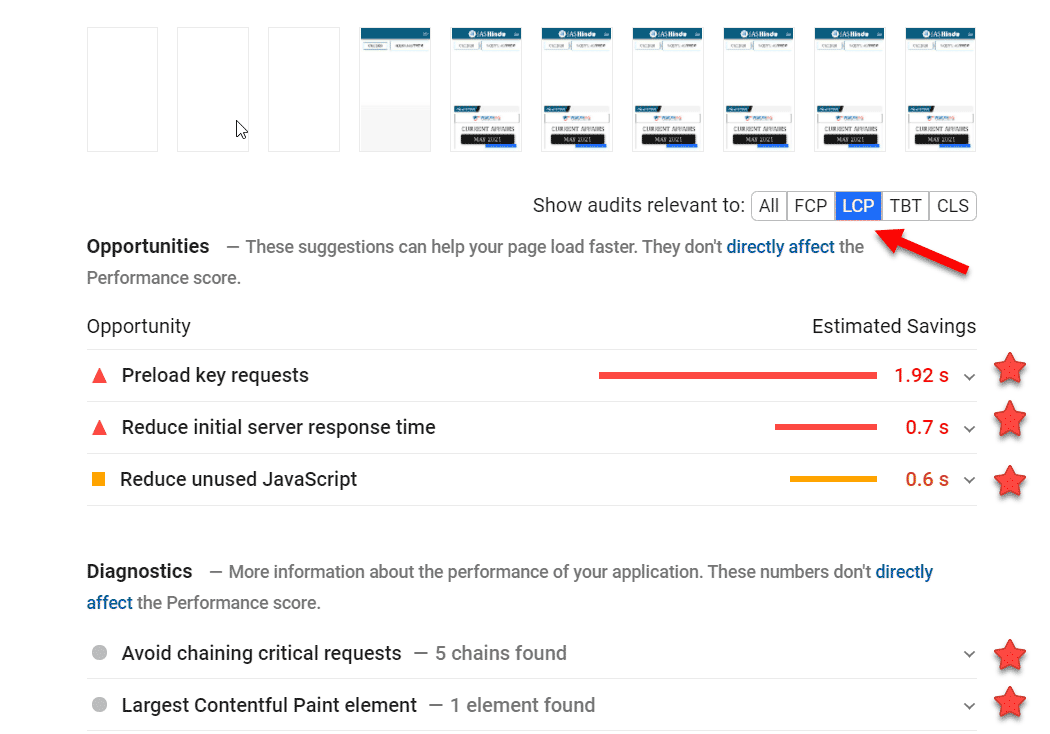Expand the Preload key requests audit

click(969, 377)
